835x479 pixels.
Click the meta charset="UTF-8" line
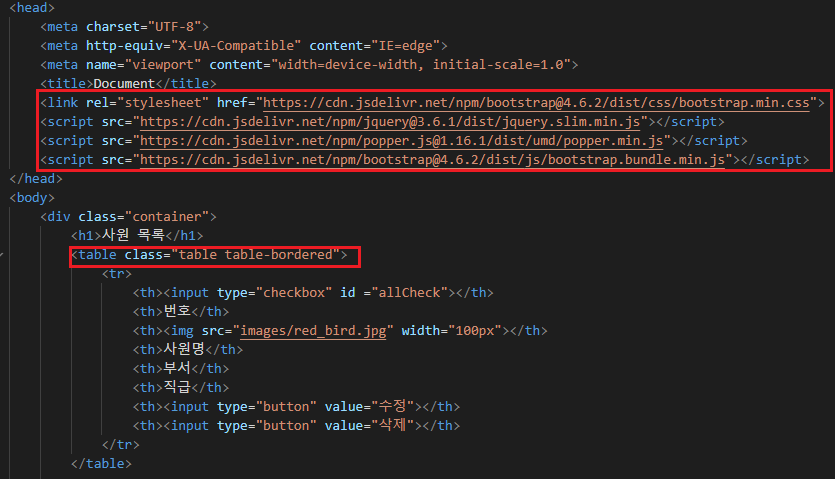pos(125,27)
